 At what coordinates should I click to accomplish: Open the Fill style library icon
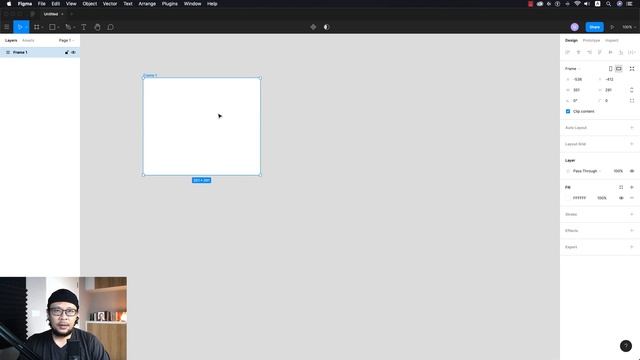pyautogui.click(x=621, y=187)
